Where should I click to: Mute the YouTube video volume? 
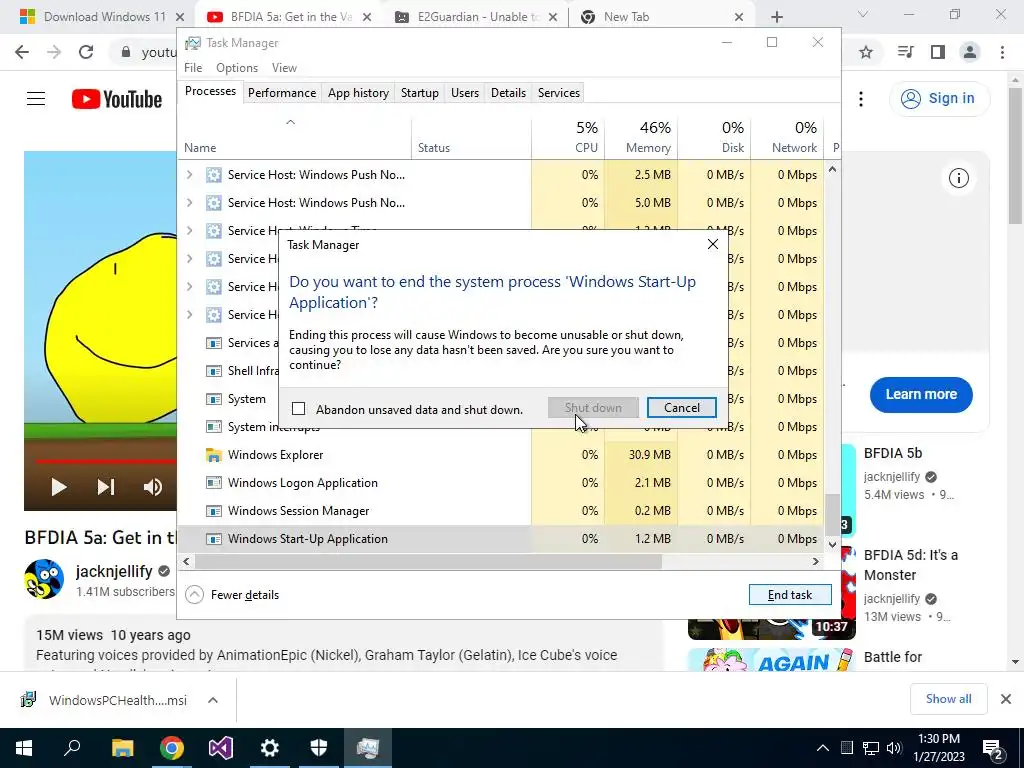(153, 487)
